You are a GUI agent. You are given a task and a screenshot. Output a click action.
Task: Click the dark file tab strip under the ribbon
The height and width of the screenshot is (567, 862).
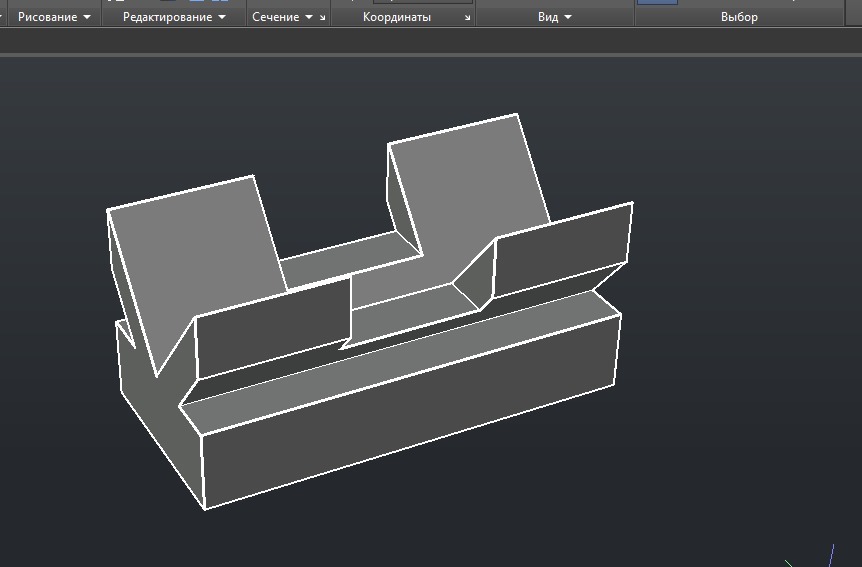(x=430, y=41)
